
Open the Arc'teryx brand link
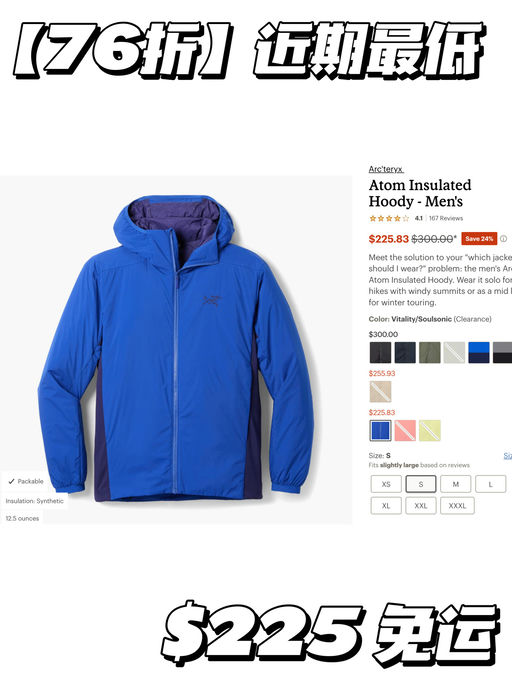tap(386, 169)
